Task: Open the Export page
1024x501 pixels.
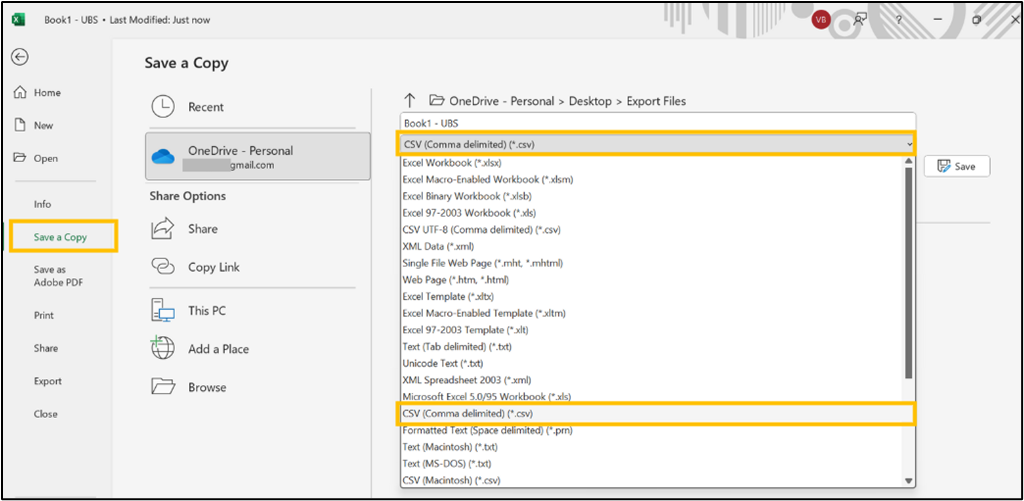Action: coord(48,381)
